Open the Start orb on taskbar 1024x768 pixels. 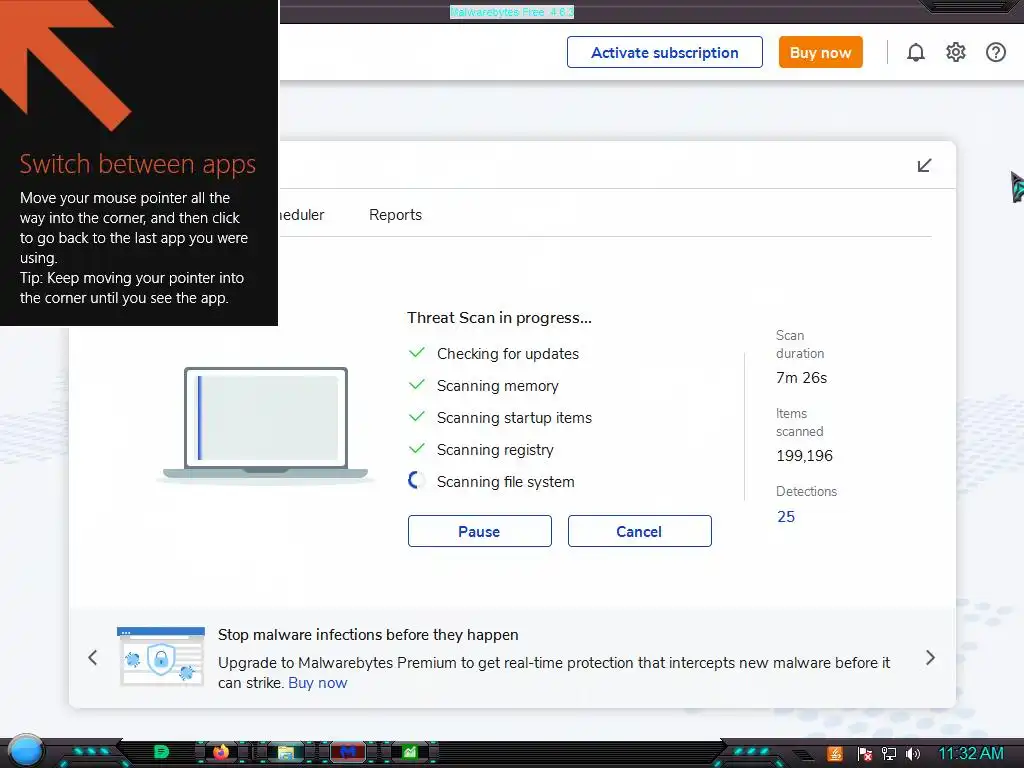(x=26, y=751)
